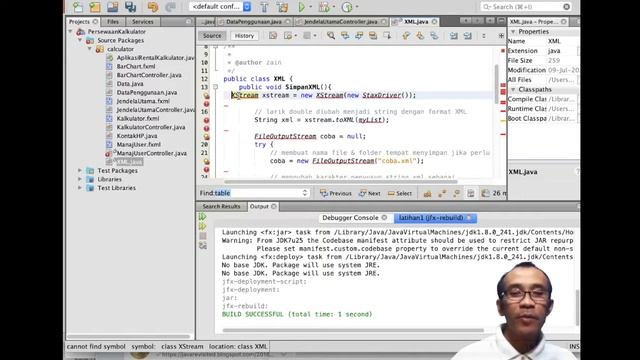The height and width of the screenshot is (360, 640).
Task: Select BarChart.fxml in project tree
Action: (x=136, y=66)
